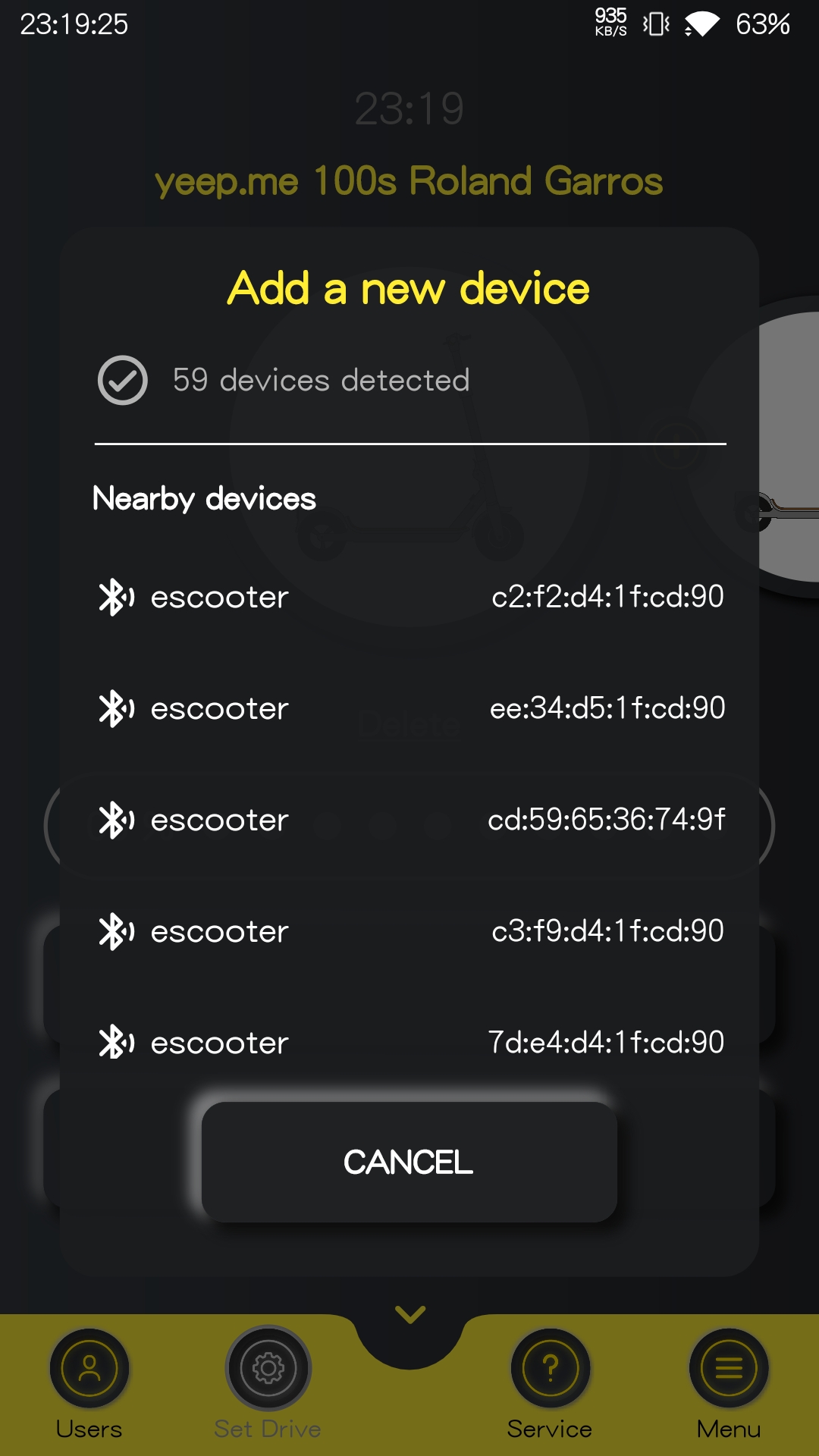Tap Bluetooth icon for device ee:34:d5:1f:cd:90
The image size is (819, 1456).
click(x=116, y=708)
